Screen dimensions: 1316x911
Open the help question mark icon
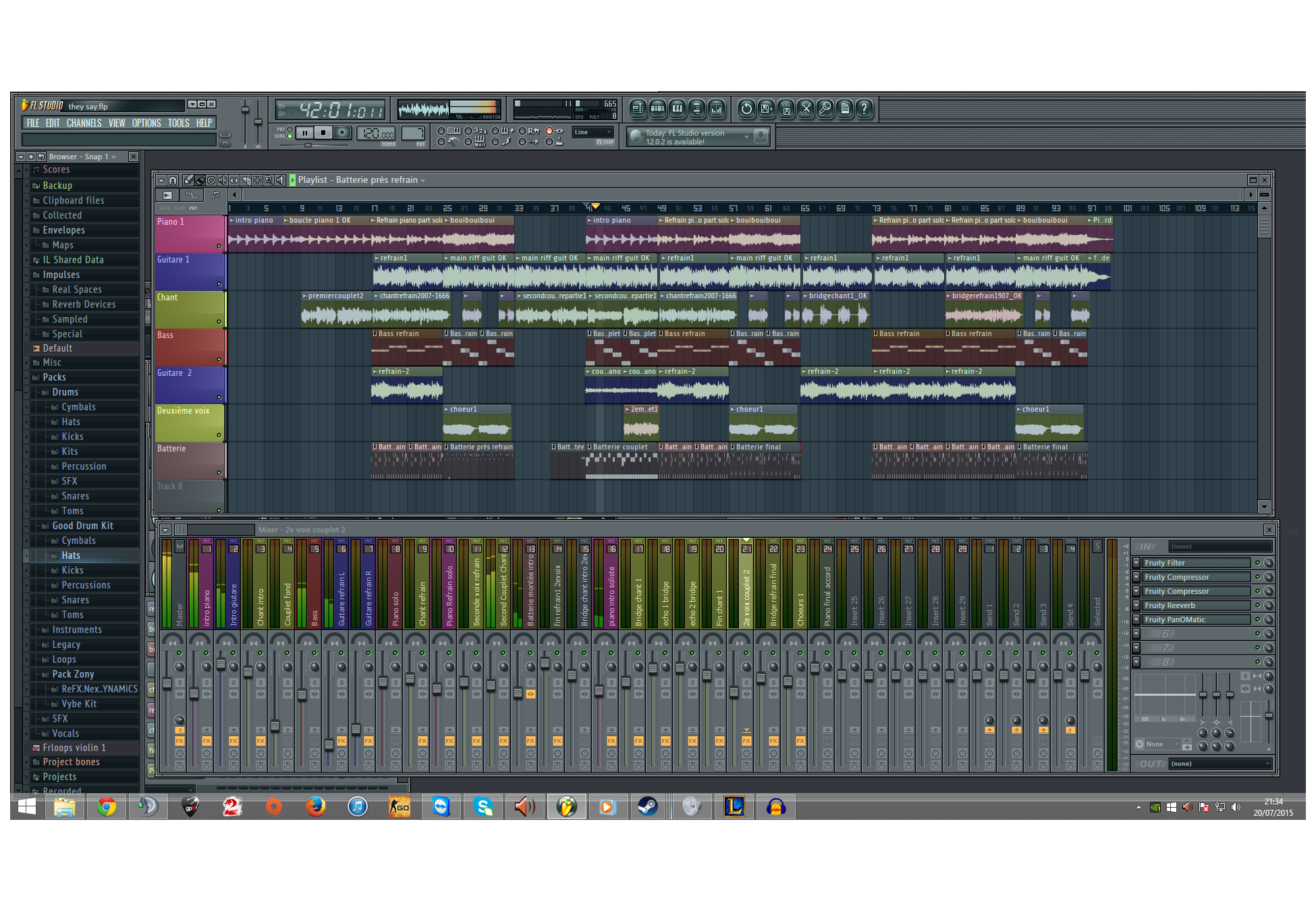point(864,109)
